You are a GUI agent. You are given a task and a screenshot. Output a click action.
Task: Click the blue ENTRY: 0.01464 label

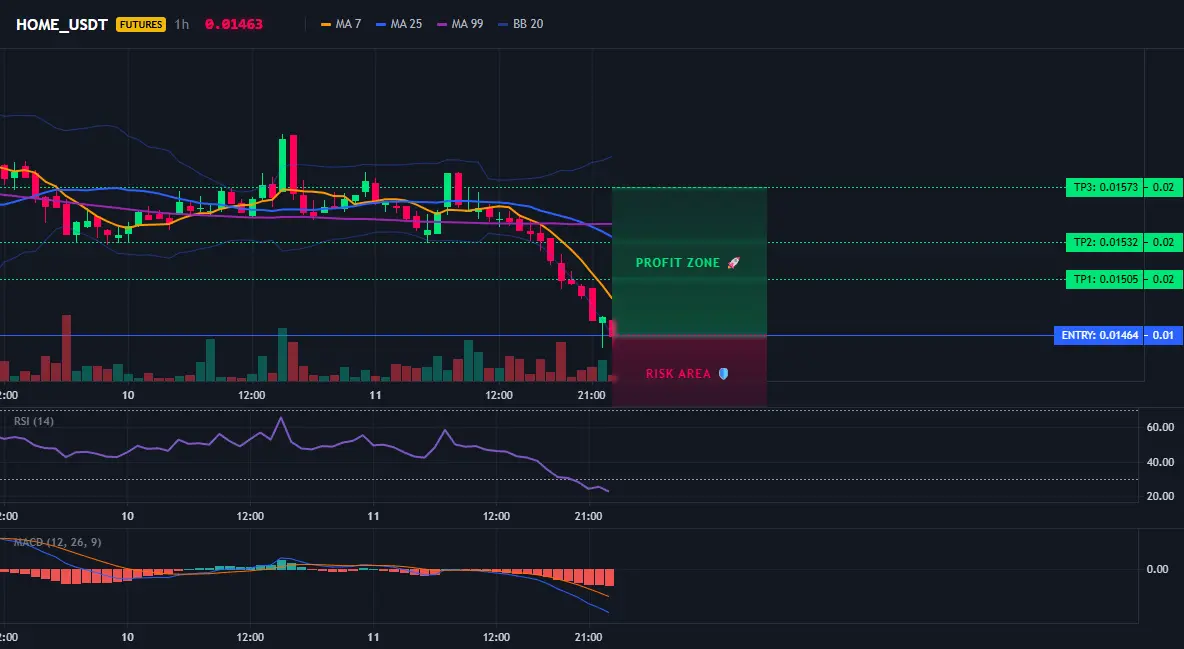point(1099,335)
